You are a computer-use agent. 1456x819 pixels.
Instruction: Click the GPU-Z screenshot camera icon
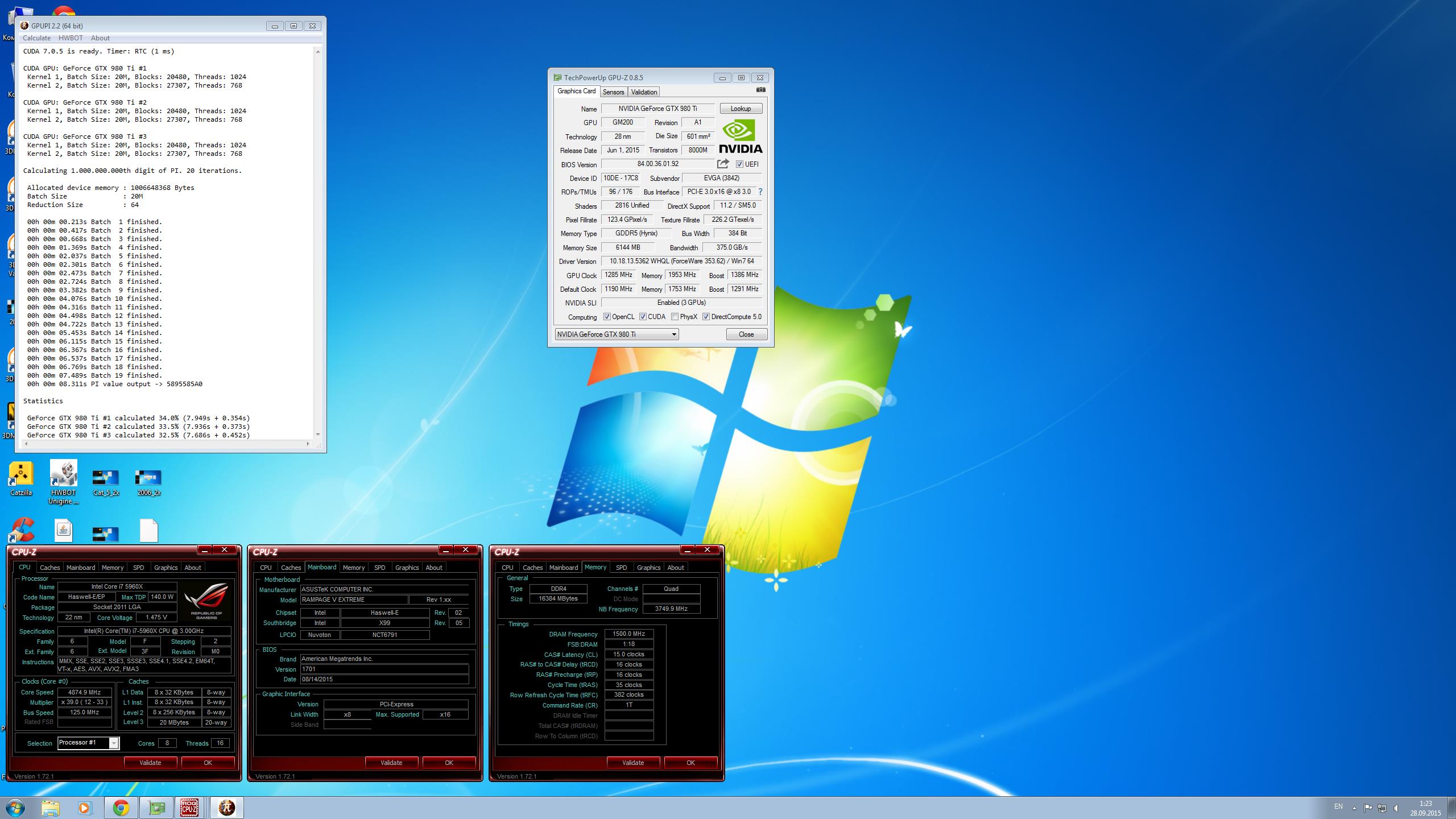point(761,90)
